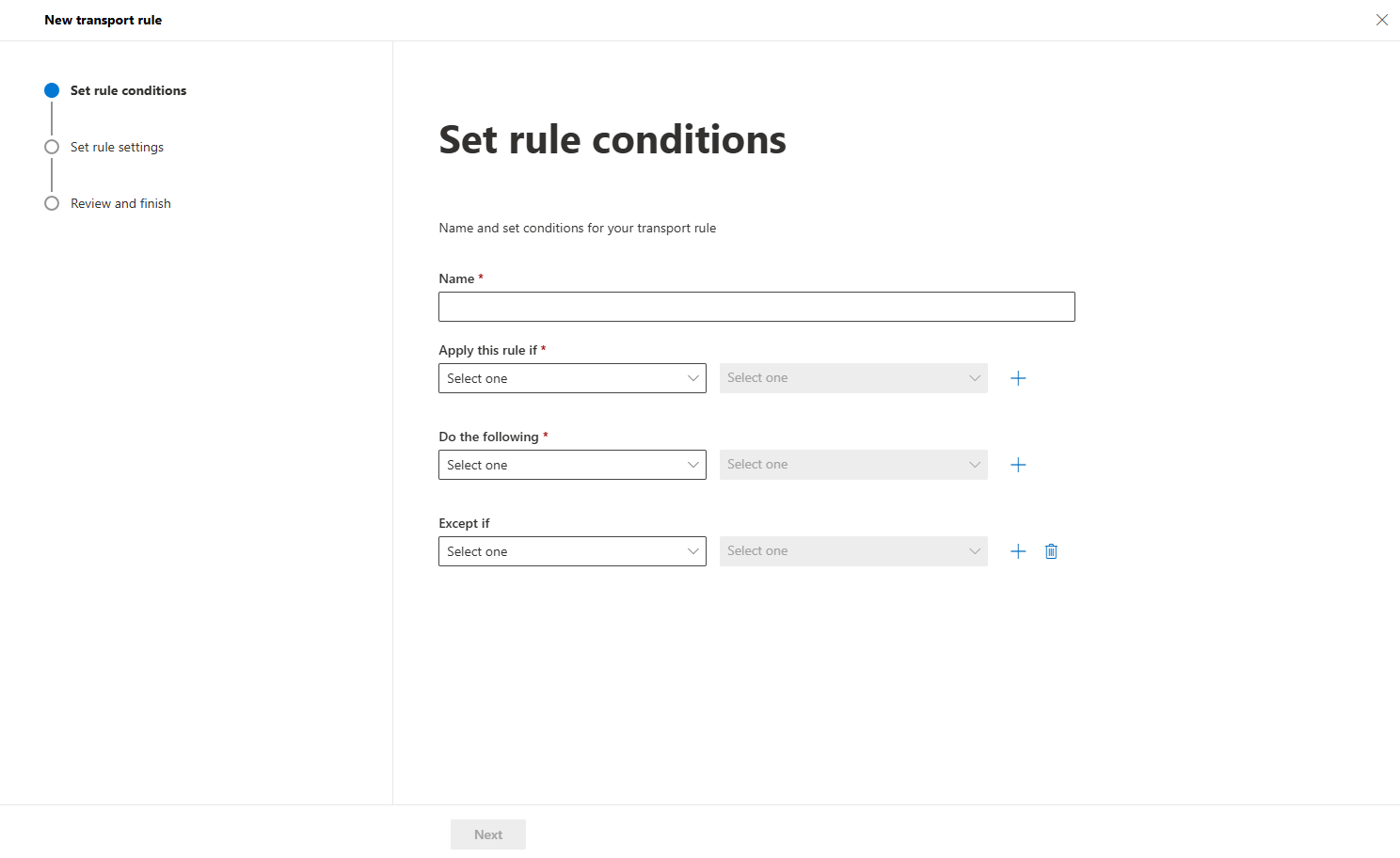1400x858 pixels.
Task: Click the filled Set rule conditions step indicator
Action: (x=52, y=89)
